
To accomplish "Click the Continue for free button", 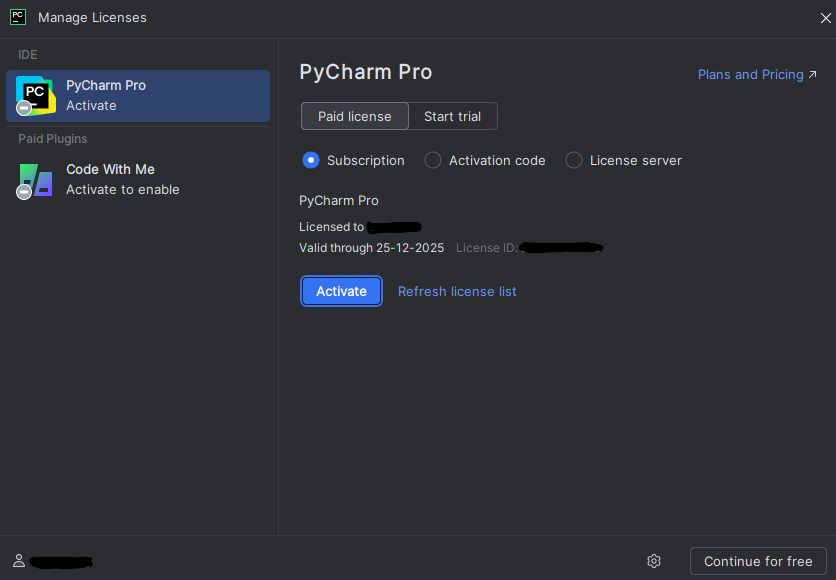I will point(758,561).
